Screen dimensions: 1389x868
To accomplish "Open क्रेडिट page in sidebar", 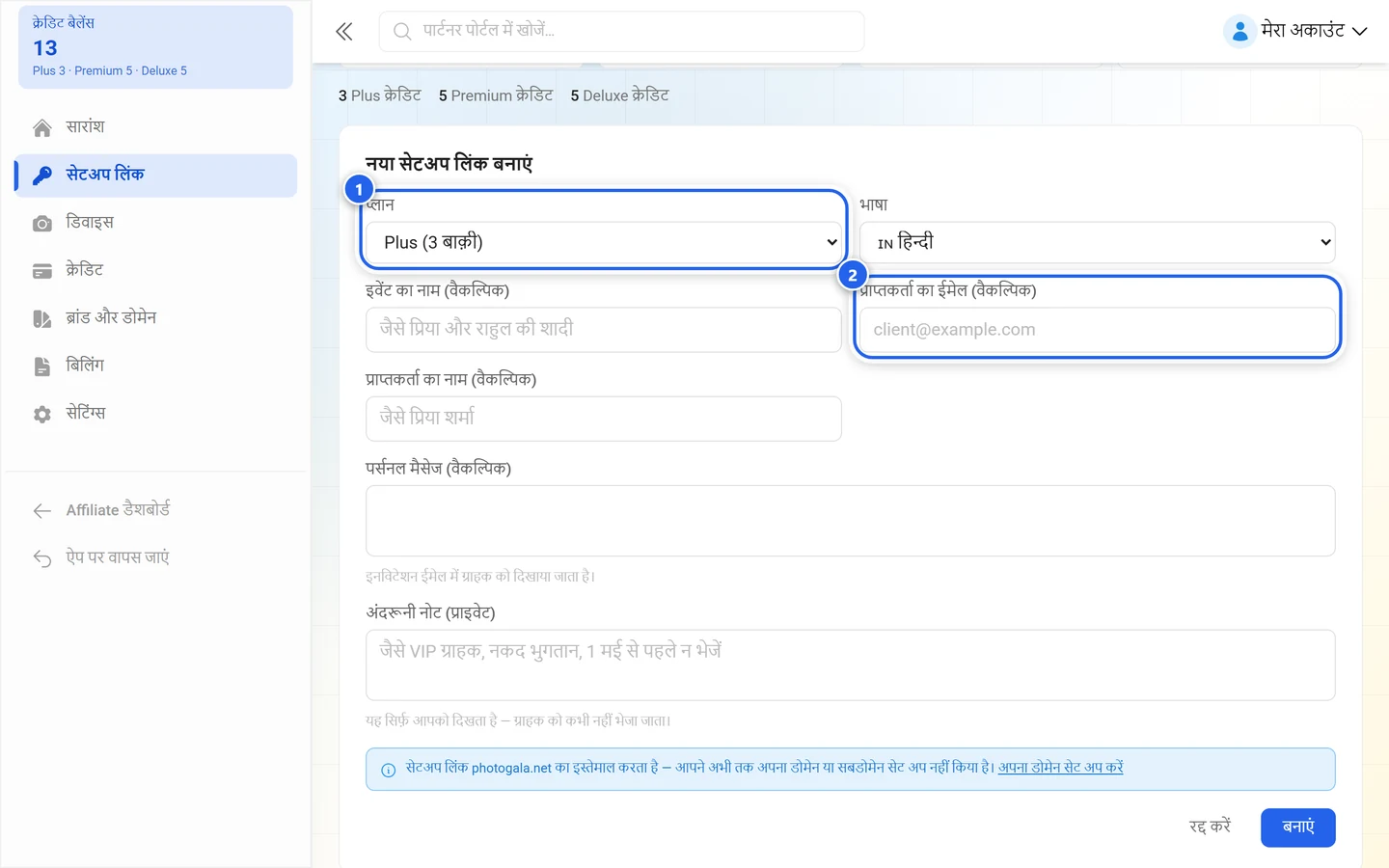I will 156,271.
